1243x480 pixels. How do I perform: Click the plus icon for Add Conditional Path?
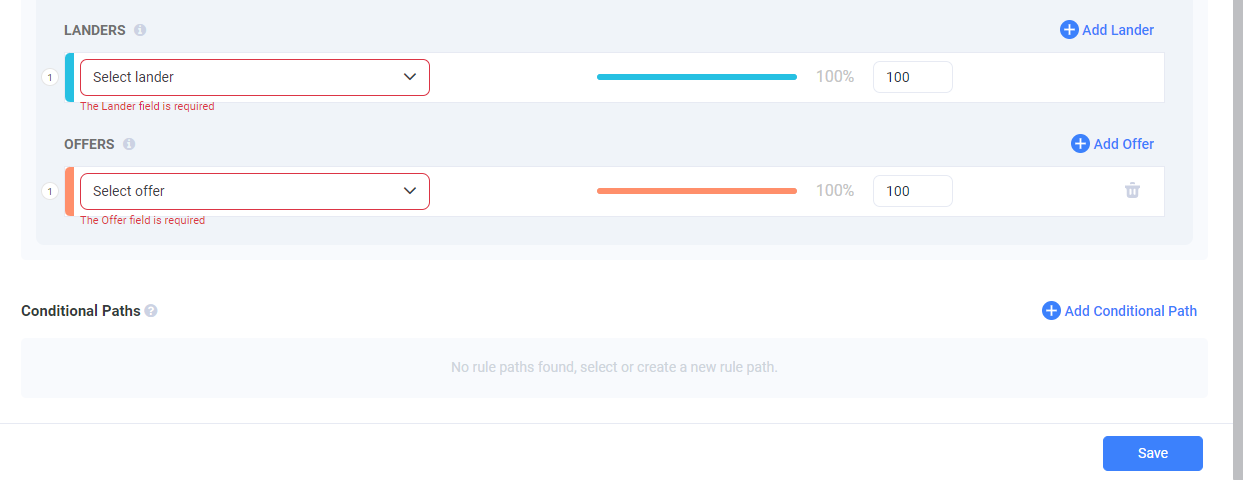pyautogui.click(x=1051, y=311)
